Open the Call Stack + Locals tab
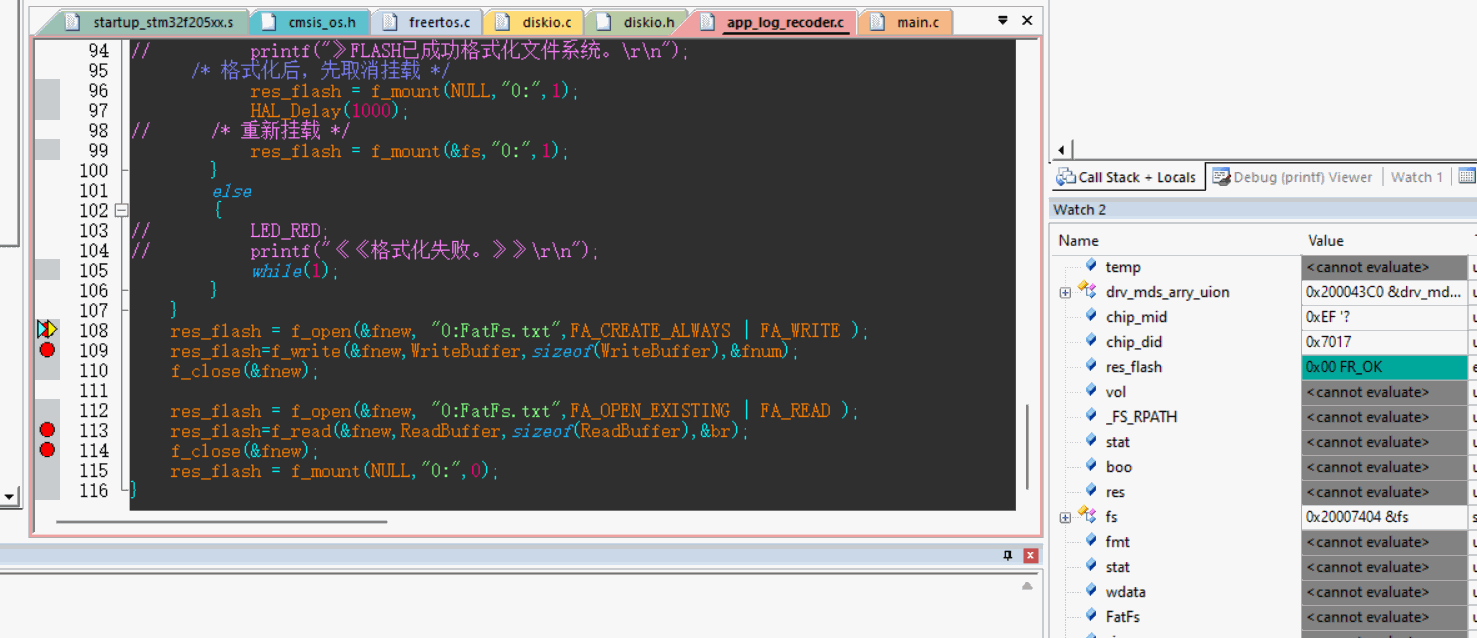Screen dimensions: 1477x638 1128,177
